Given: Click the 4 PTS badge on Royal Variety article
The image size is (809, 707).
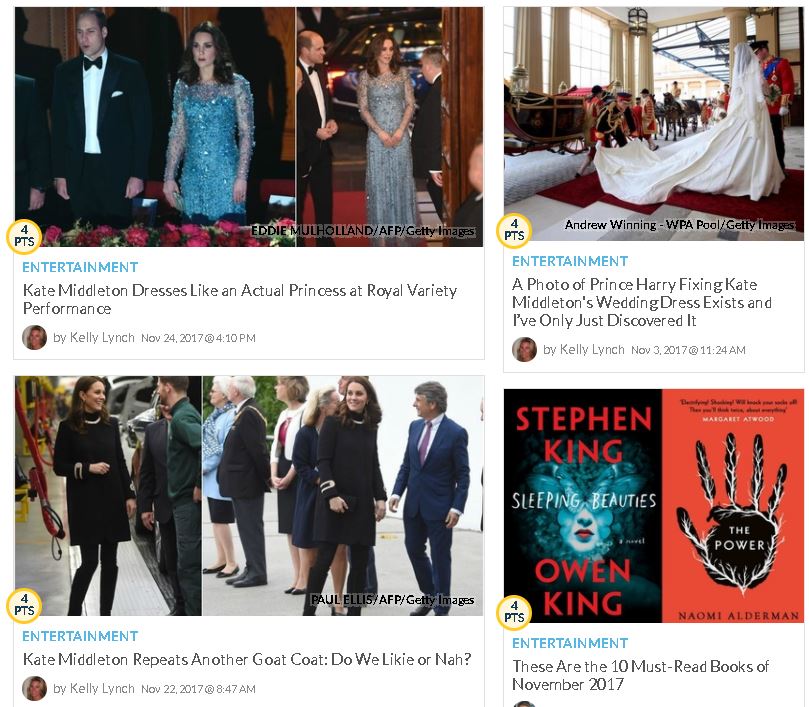Looking at the screenshot, I should tap(24, 237).
